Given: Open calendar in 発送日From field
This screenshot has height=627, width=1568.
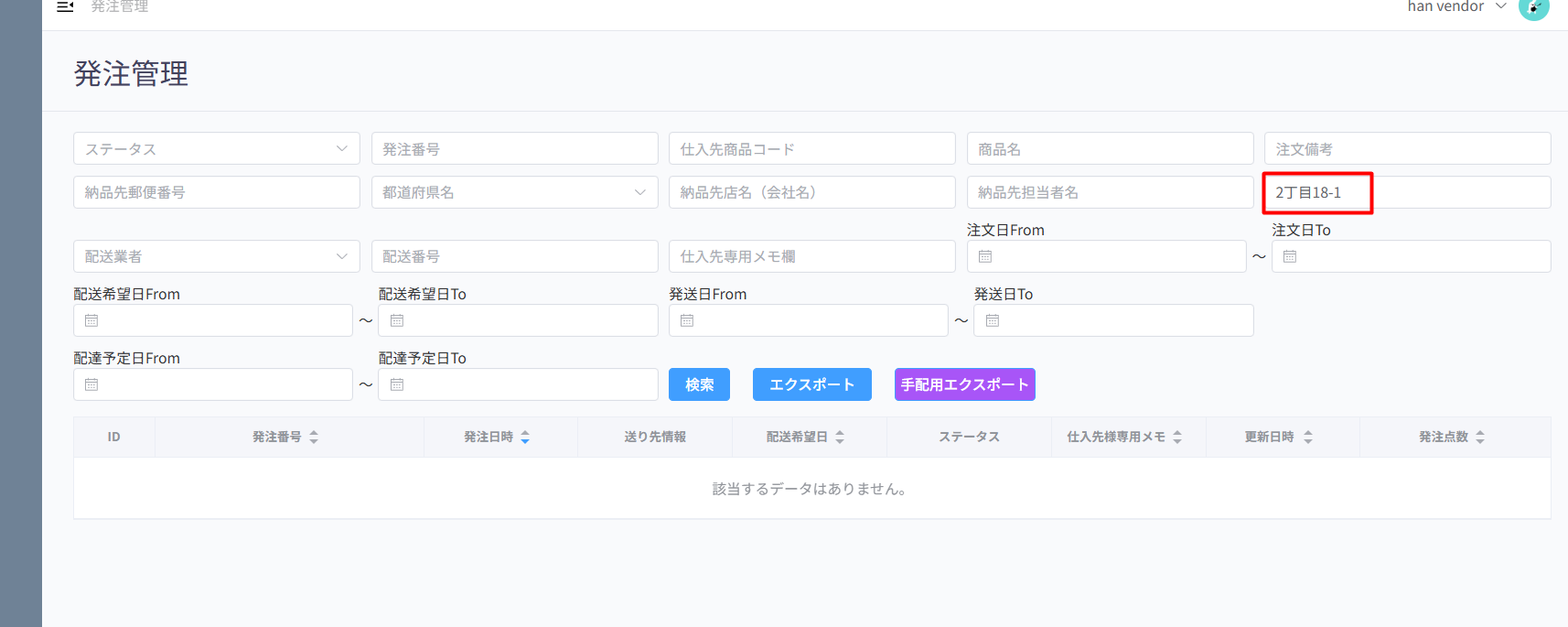Looking at the screenshot, I should [687, 321].
